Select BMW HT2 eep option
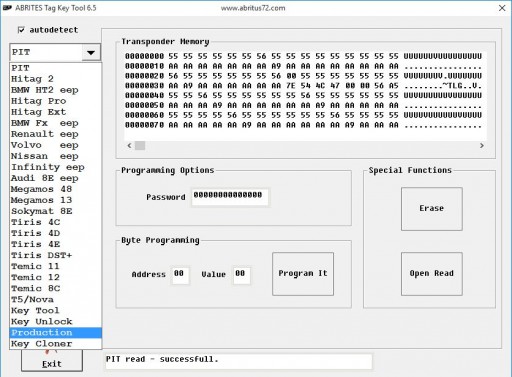Screen dimensions: 512x377 [x=55, y=90]
